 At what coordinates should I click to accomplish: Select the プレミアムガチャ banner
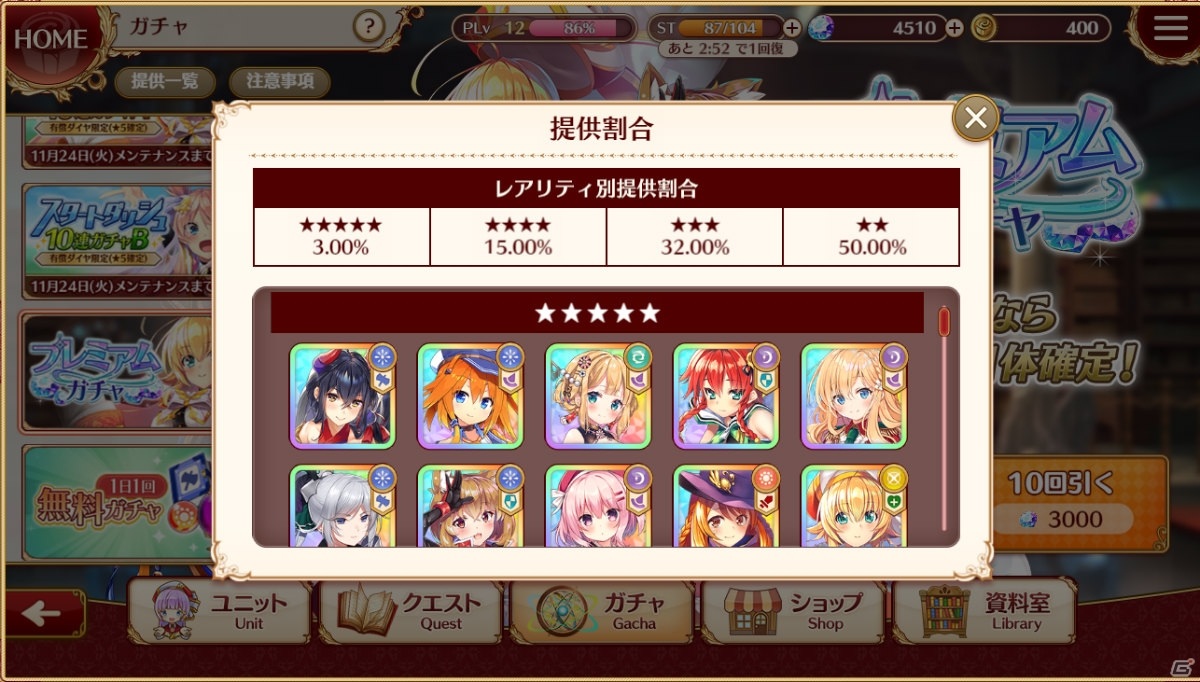tap(116, 373)
